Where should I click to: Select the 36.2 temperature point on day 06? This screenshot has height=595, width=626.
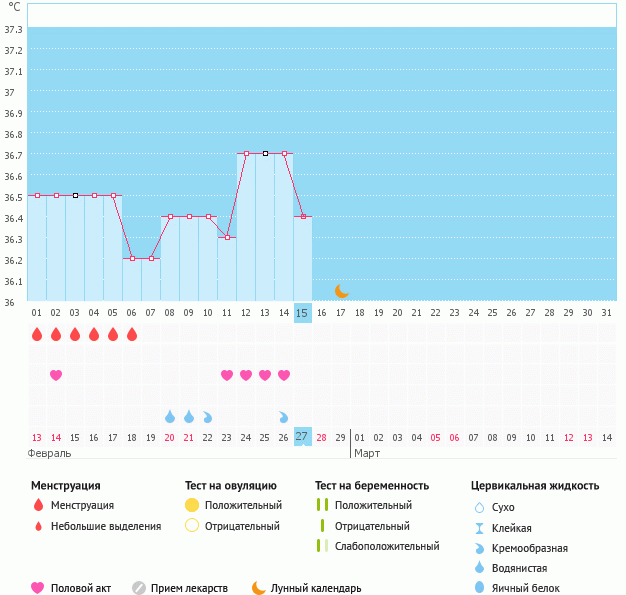point(132,258)
